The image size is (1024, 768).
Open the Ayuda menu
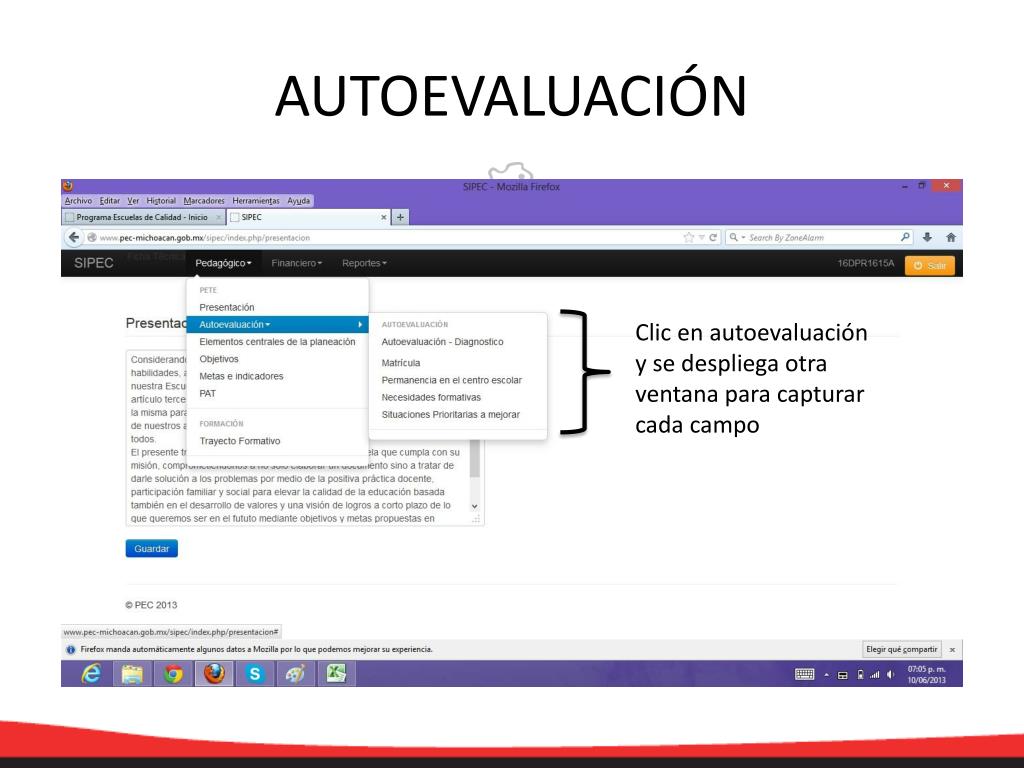(x=298, y=200)
